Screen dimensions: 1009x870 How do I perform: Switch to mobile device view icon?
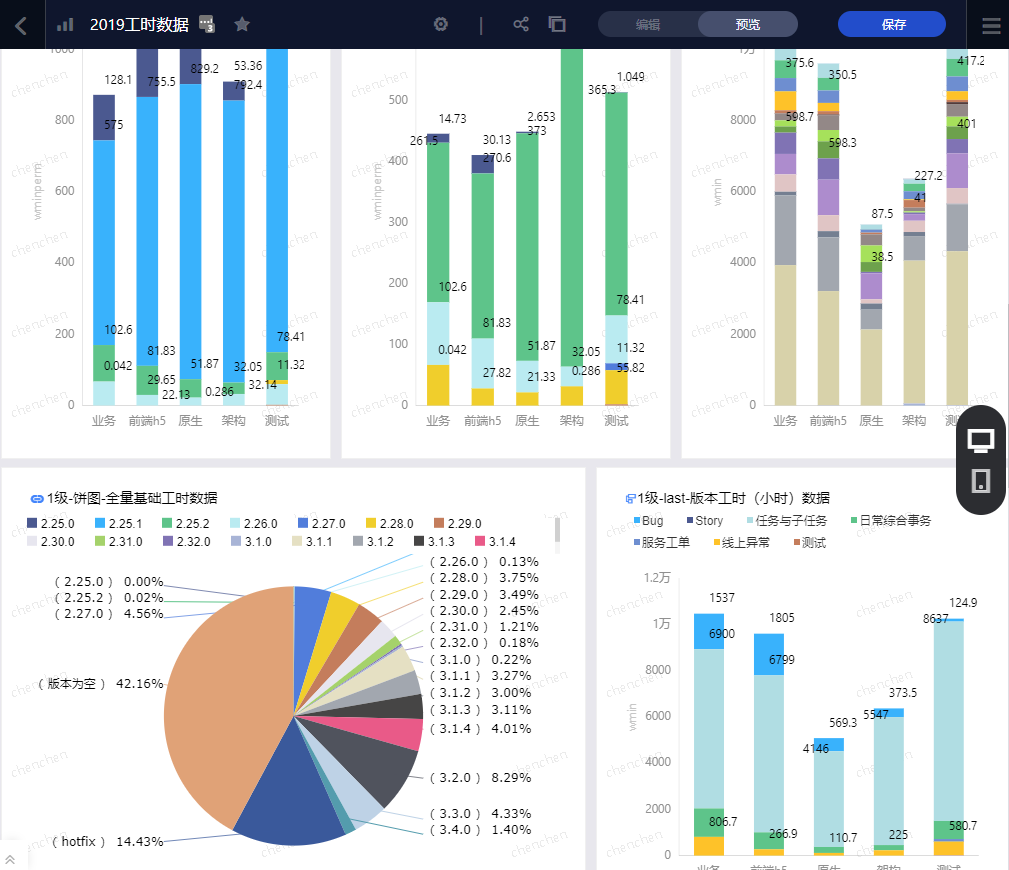pyautogui.click(x=981, y=480)
